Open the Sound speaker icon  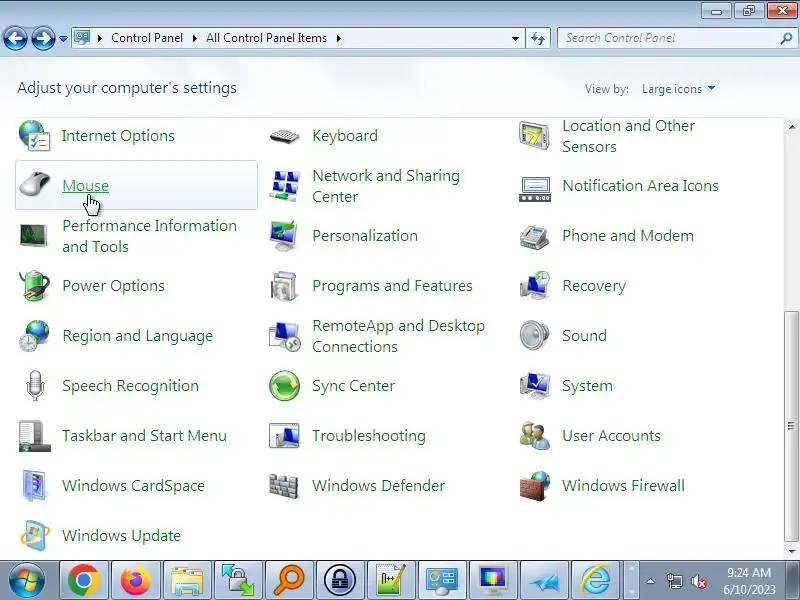pos(534,335)
